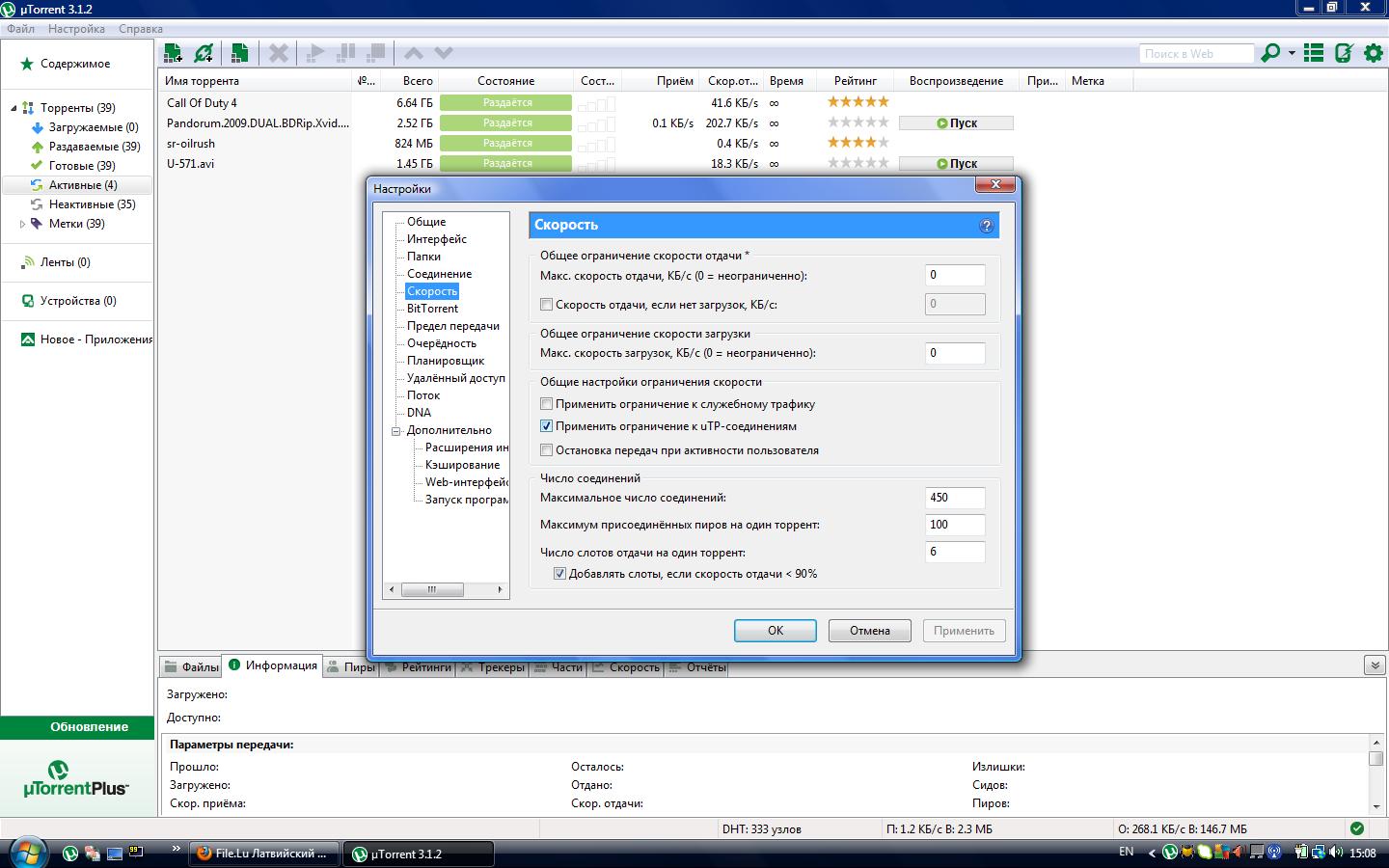This screenshot has height=868, width=1389.
Task: Click OK in the Настройки dialog
Action: point(776,631)
